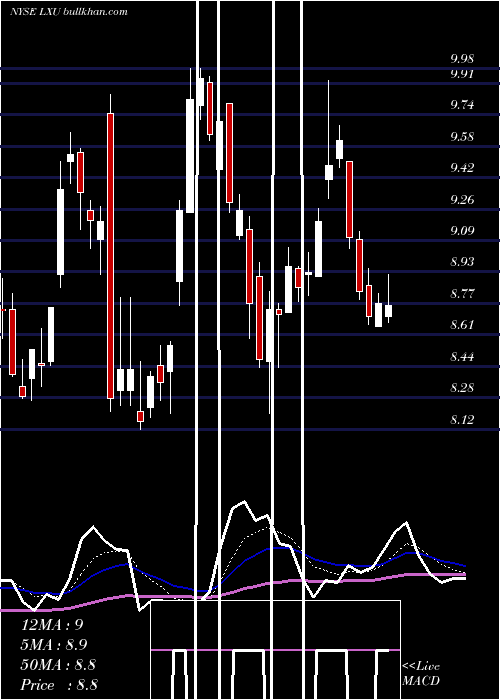
Task: Click the 9.58 price level label
Action: (x=462, y=137)
